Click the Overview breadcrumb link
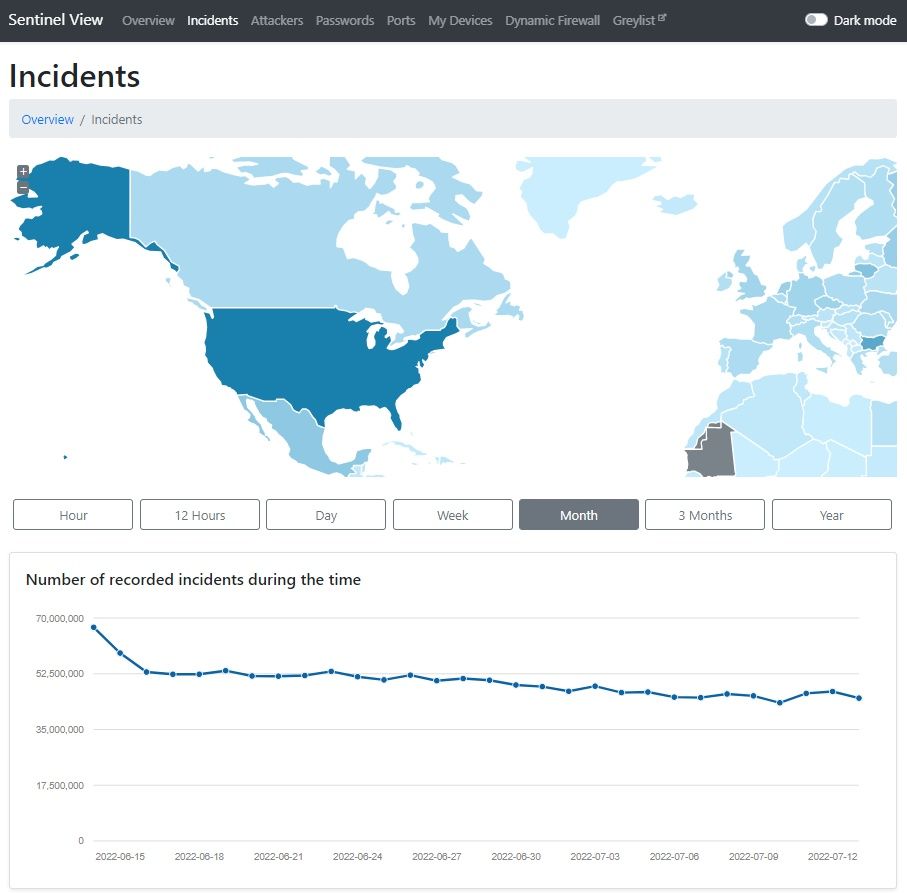The image size is (907, 893). coord(48,119)
